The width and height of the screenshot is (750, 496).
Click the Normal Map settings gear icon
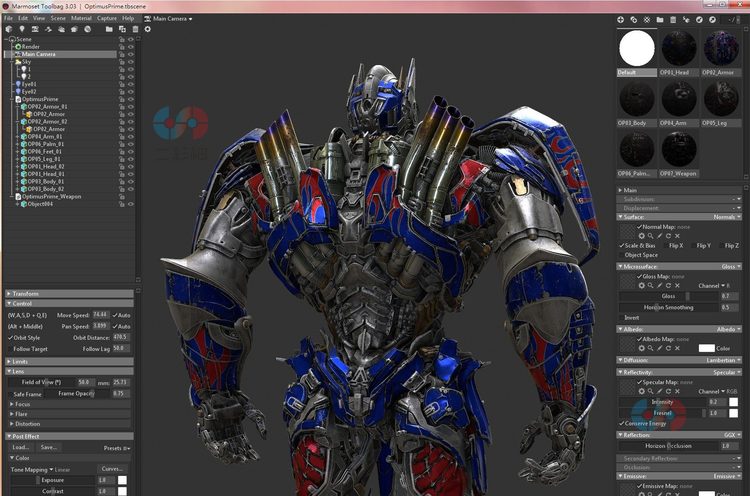pos(641,236)
